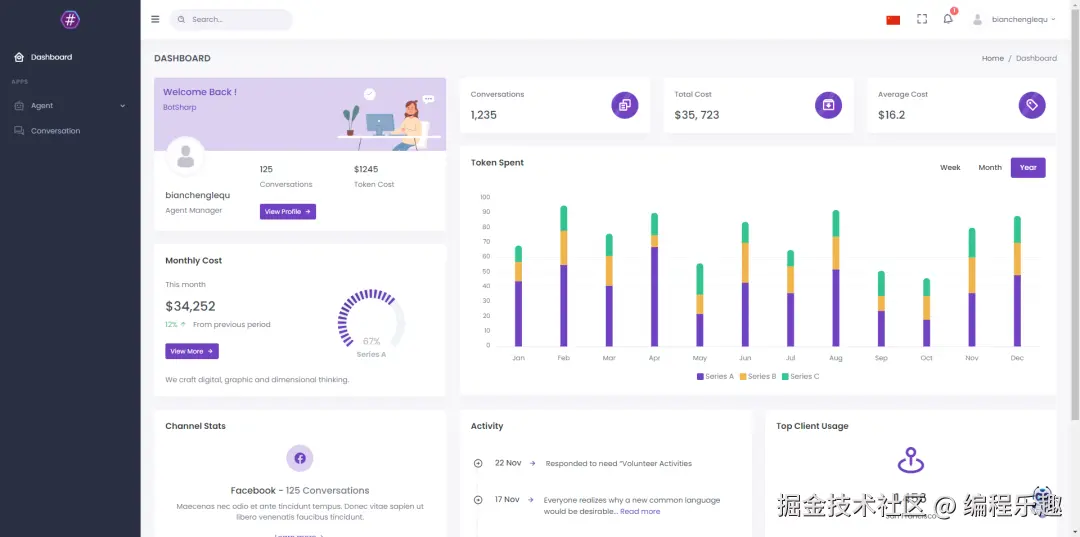
Task: Click the profile picture placeholder in welcome card
Action: pyautogui.click(x=185, y=157)
